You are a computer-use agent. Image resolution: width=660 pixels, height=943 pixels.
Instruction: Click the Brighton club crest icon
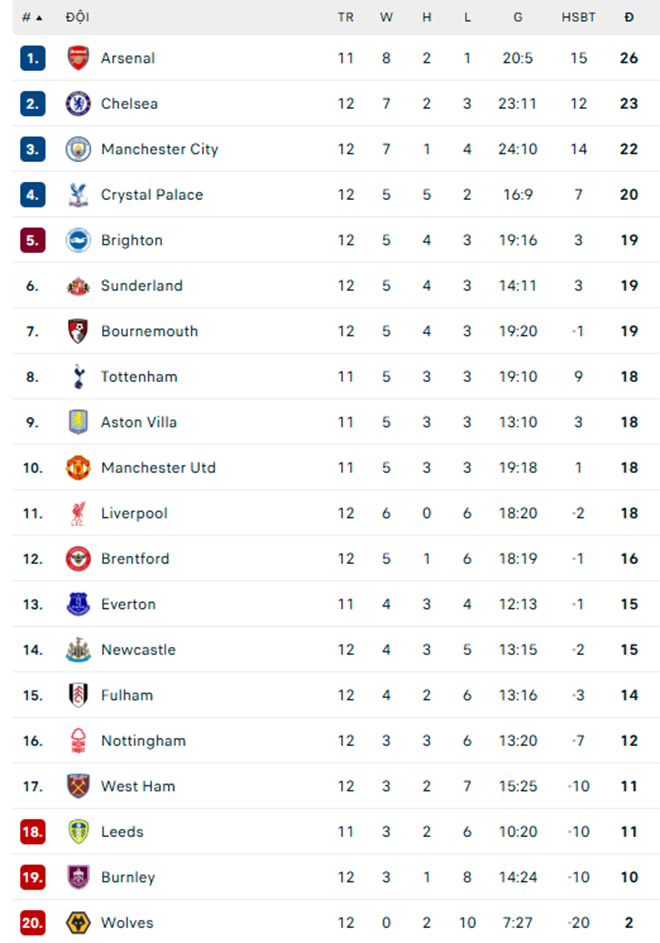(78, 240)
